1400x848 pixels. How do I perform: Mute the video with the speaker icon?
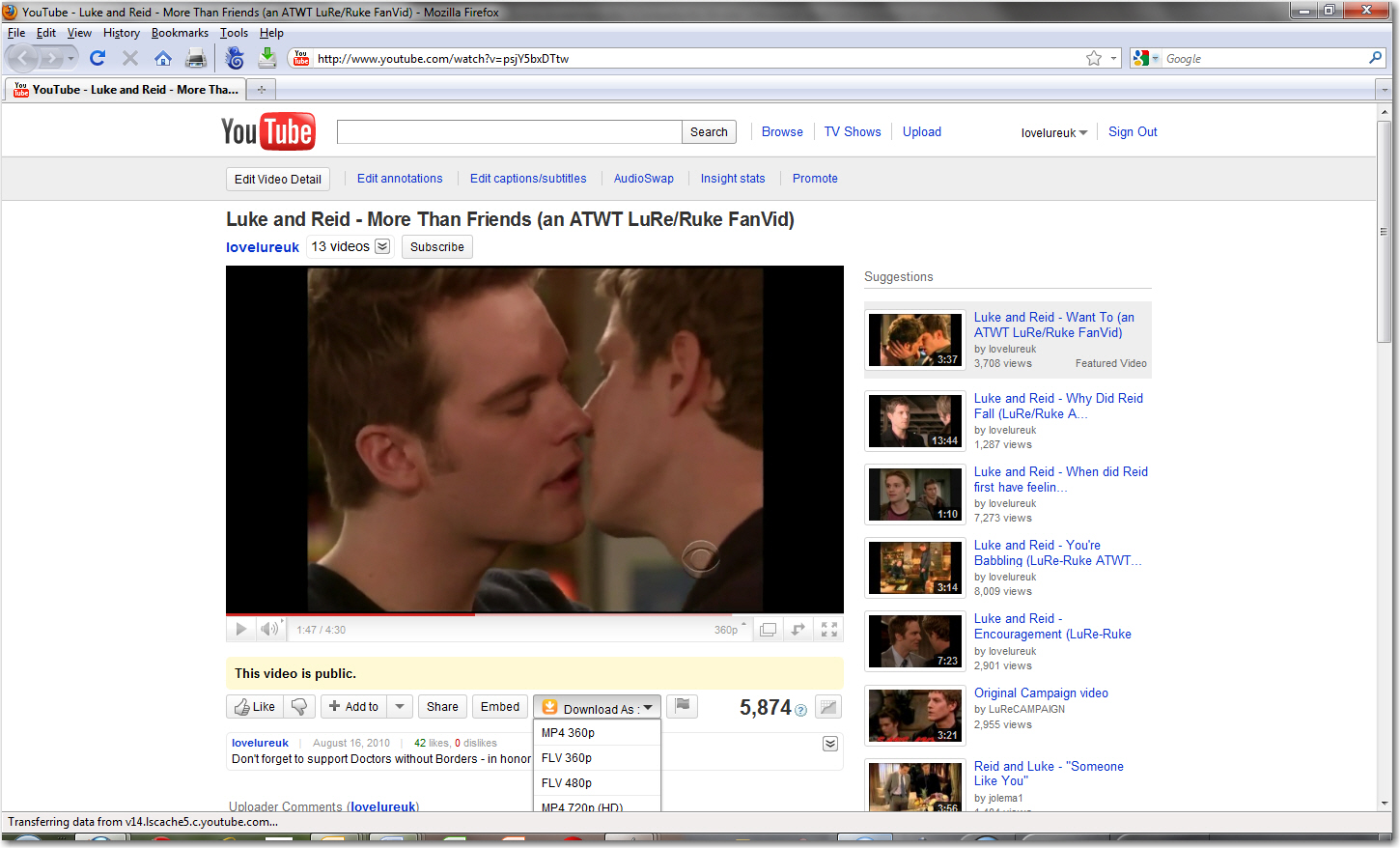tap(269, 630)
